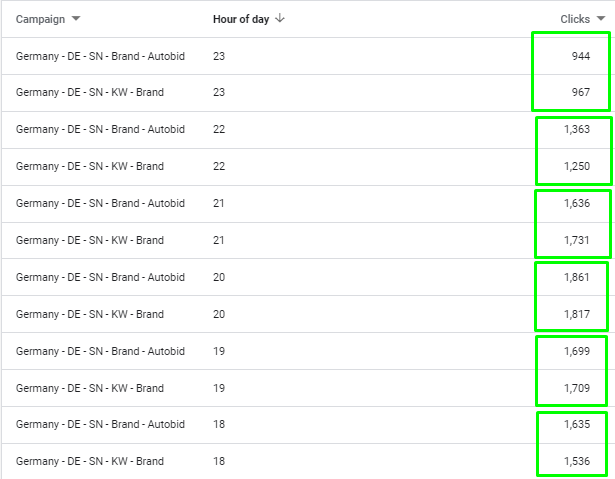Open the Autobid campaign in the hour 20 row
The width and height of the screenshot is (615, 479).
pos(100,277)
